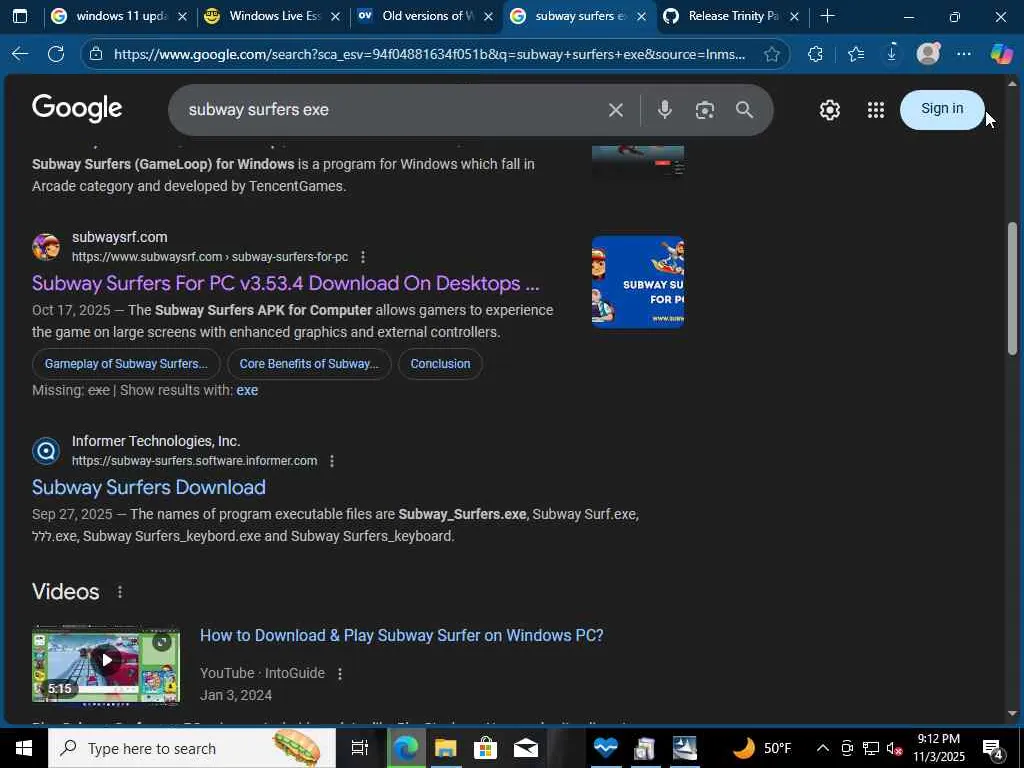1024x768 pixels.
Task: Show results including exe link
Action: (247, 390)
